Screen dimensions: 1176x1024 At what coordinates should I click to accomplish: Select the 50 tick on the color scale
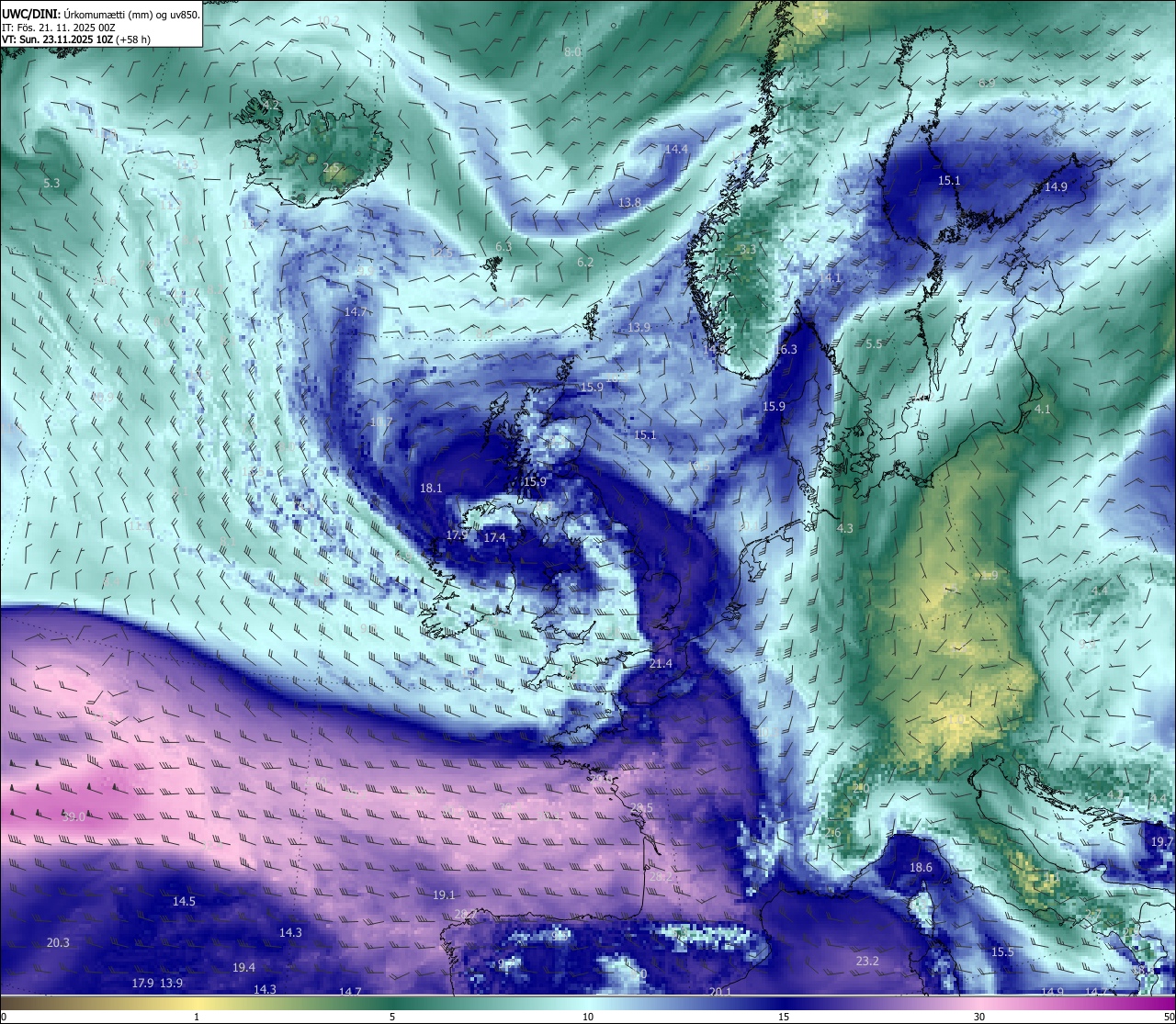[x=1169, y=1017]
